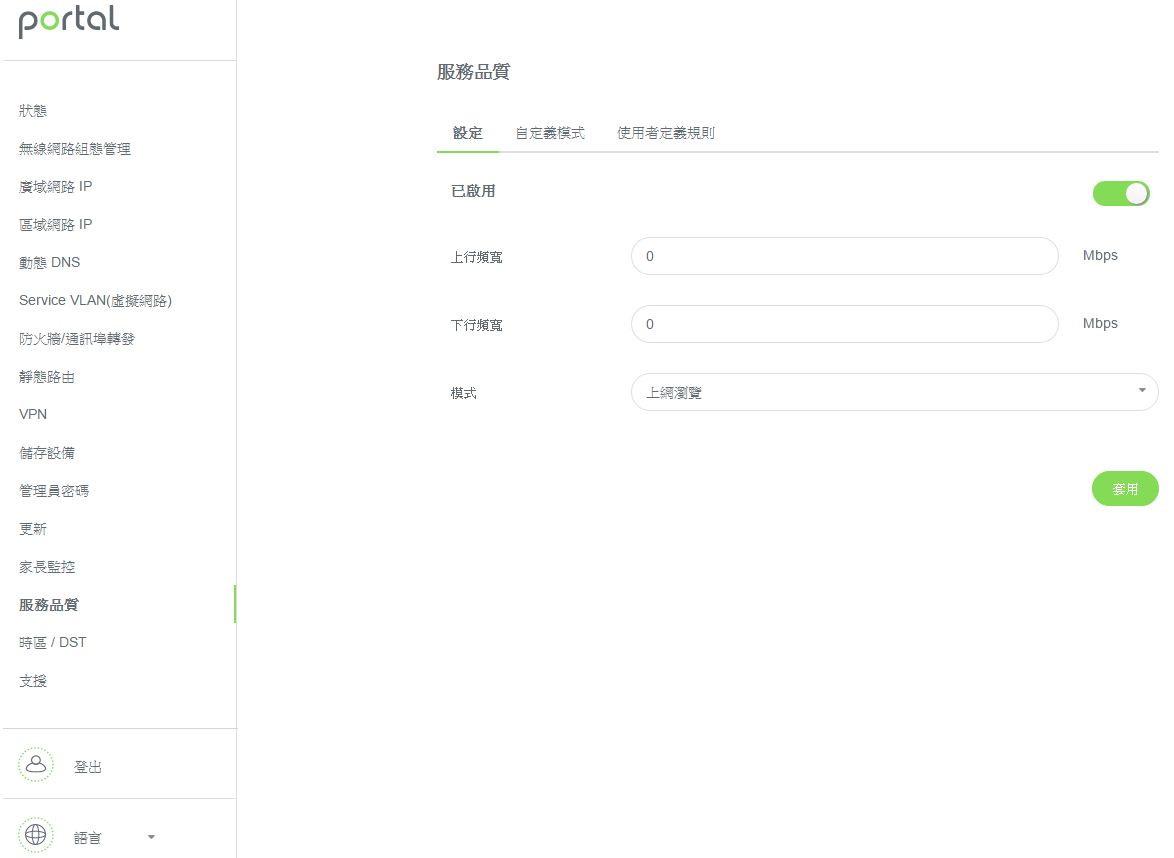Viewport: 1174px width, 858px height.
Task: Navigate to 靜態路由
Action: click(x=47, y=377)
